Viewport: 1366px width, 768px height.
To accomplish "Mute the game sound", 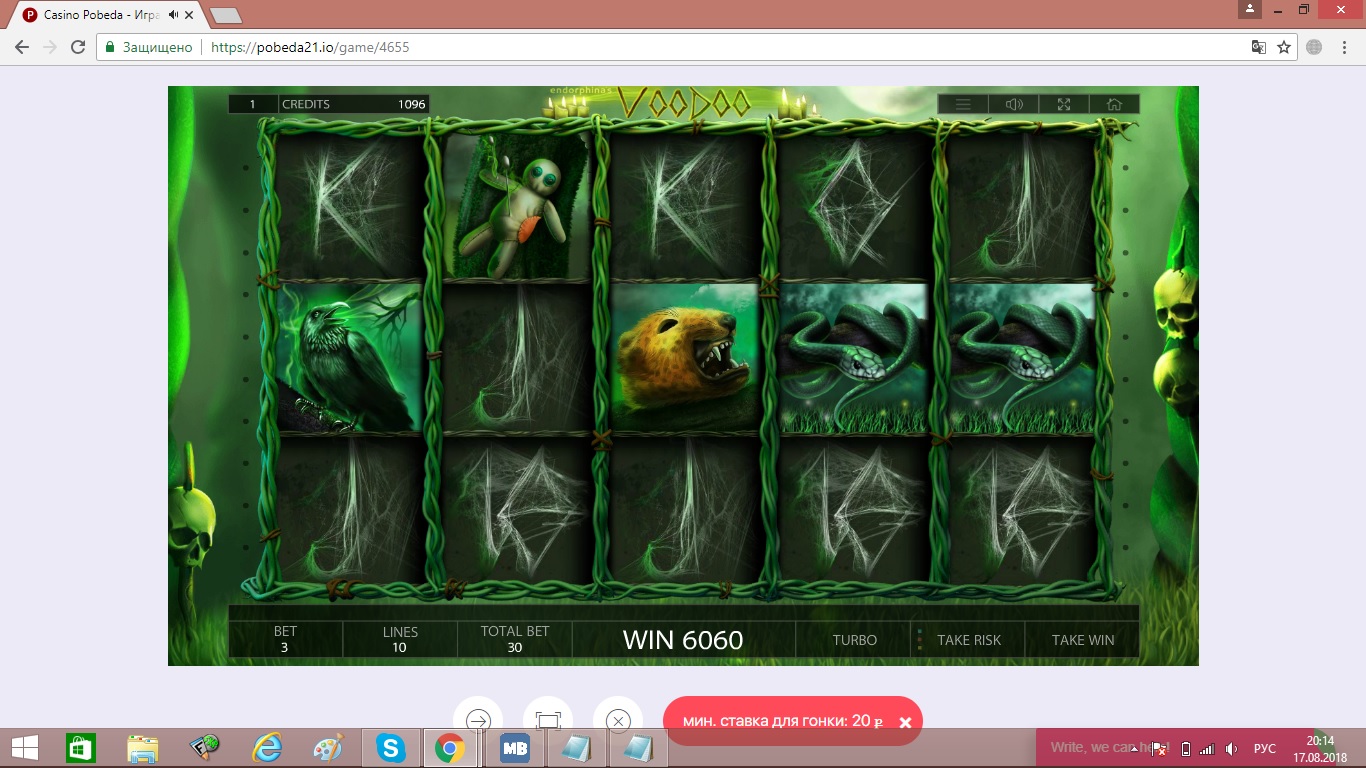I will coord(1014,104).
